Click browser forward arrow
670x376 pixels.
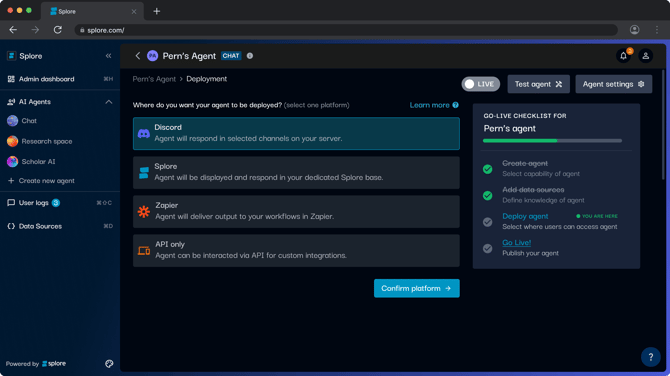[35, 30]
